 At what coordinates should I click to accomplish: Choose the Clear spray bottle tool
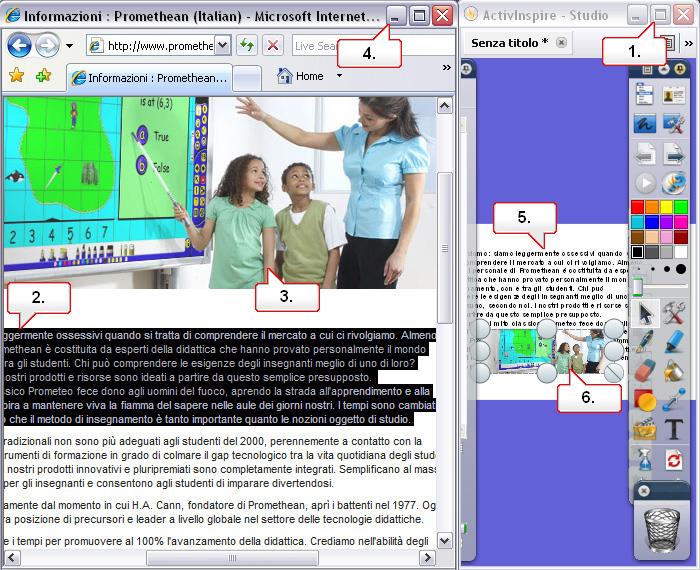pyautogui.click(x=644, y=459)
